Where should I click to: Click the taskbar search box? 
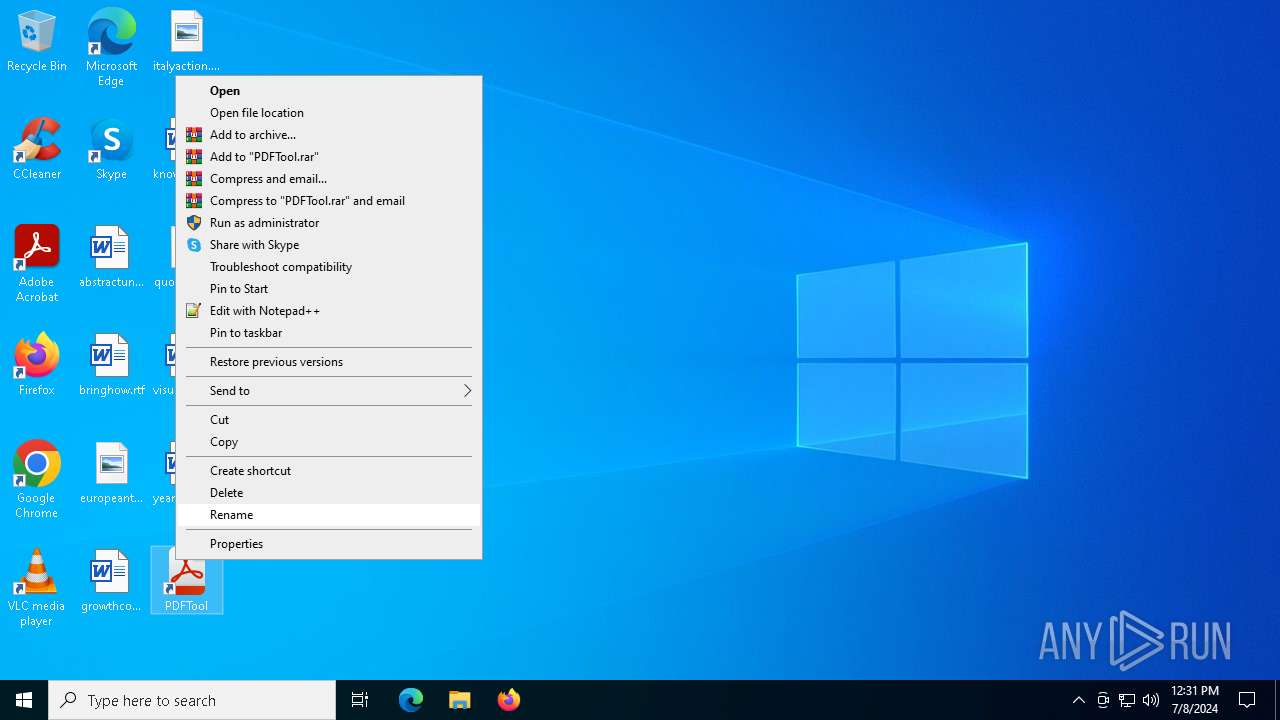pos(192,700)
